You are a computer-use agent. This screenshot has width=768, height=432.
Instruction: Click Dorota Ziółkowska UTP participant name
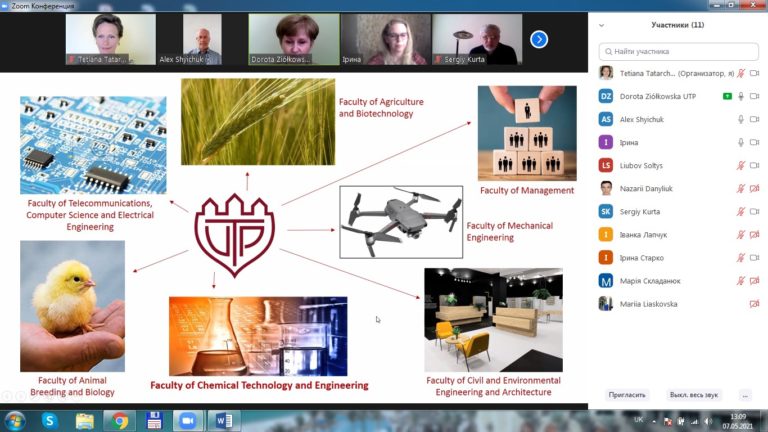(658, 96)
